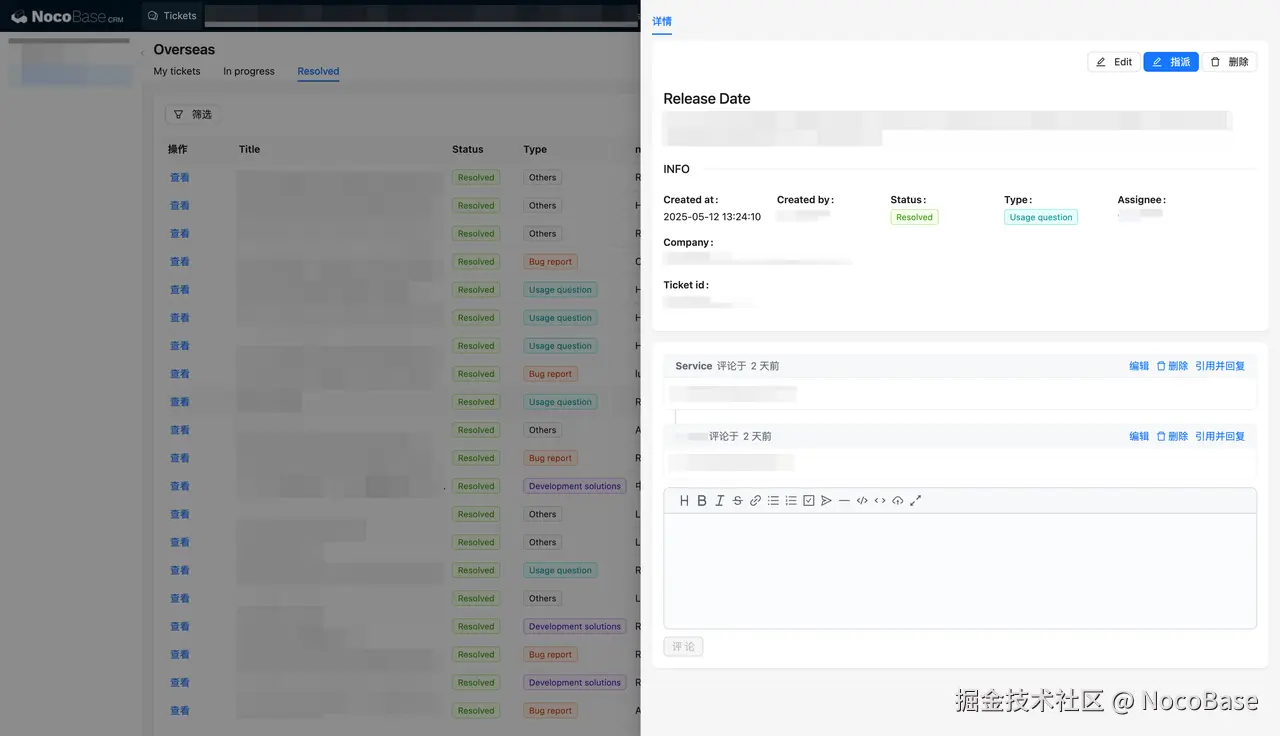Click the NocoBase CRM logo
The image size is (1280, 736).
(x=65, y=16)
